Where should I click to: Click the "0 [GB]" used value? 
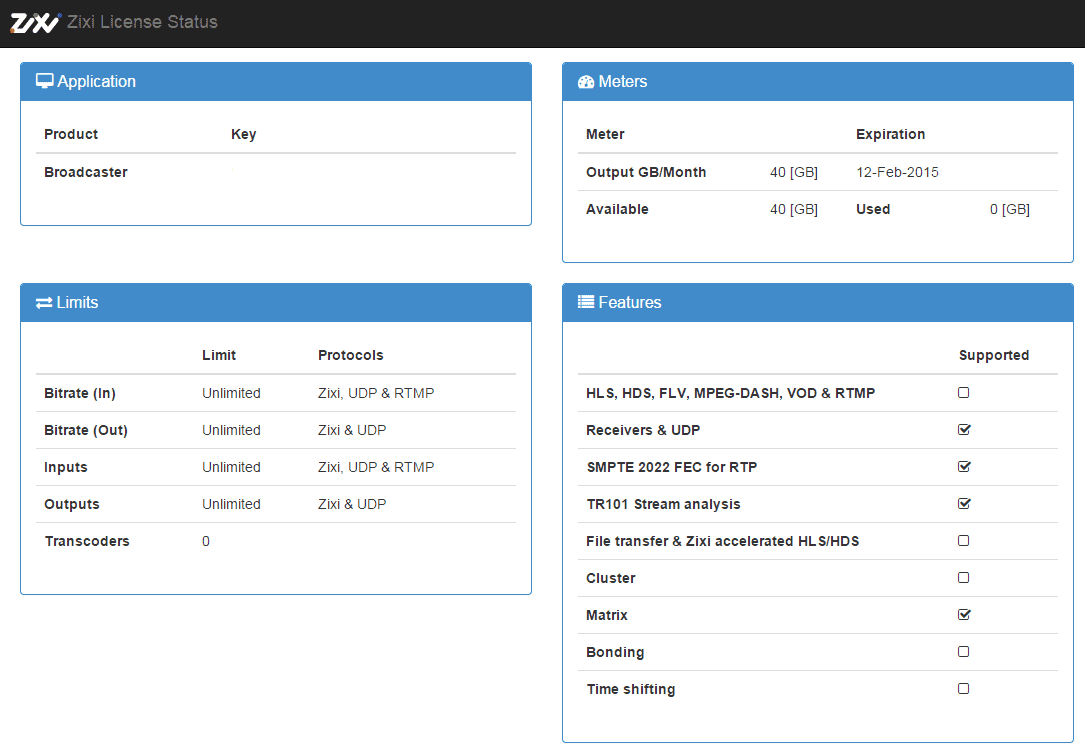point(1010,210)
